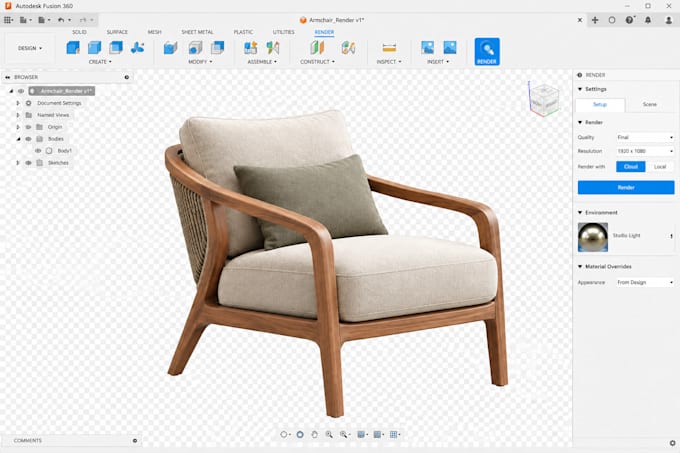Select Cloud for Render with
680x453 pixels.
click(631, 166)
